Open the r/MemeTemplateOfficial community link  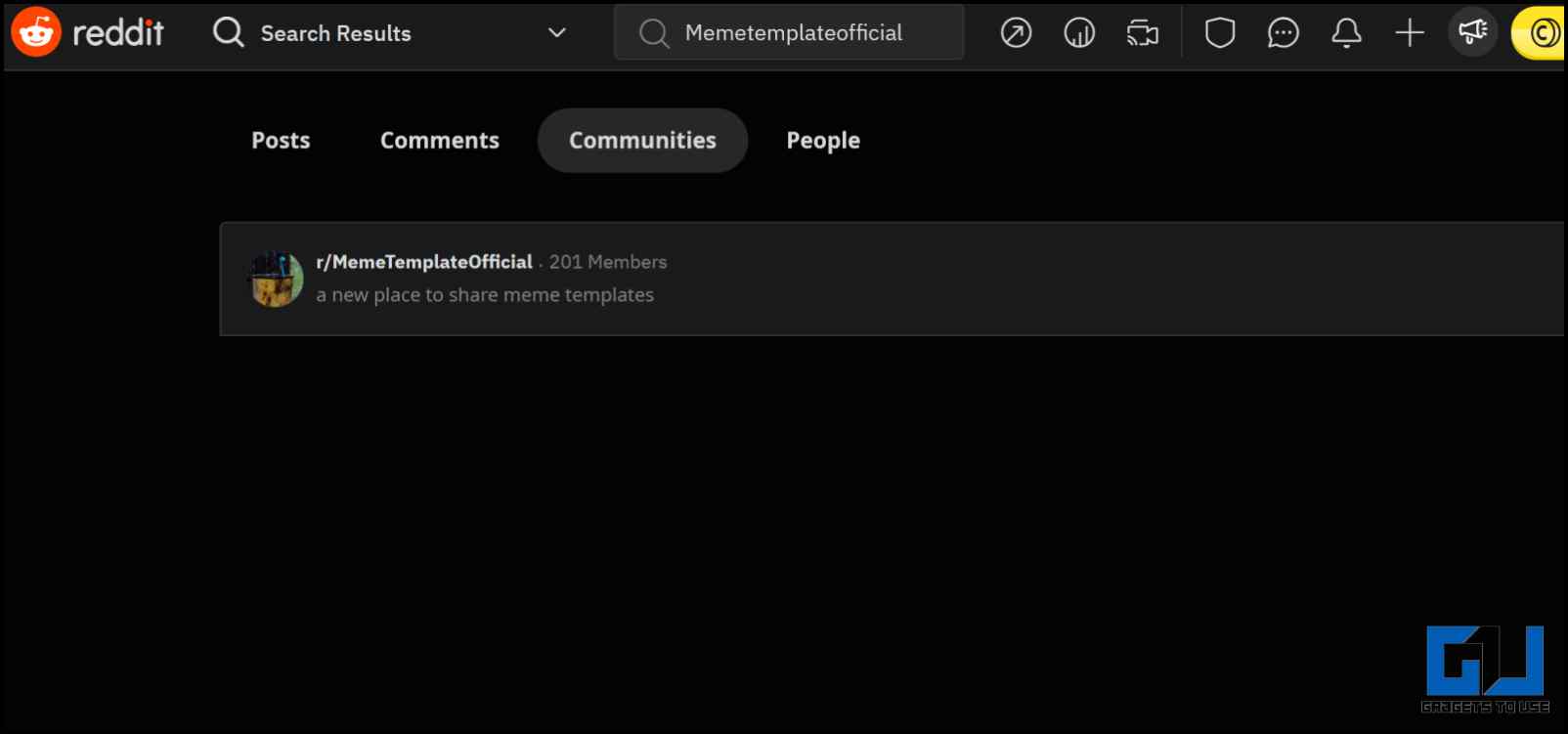coord(424,262)
